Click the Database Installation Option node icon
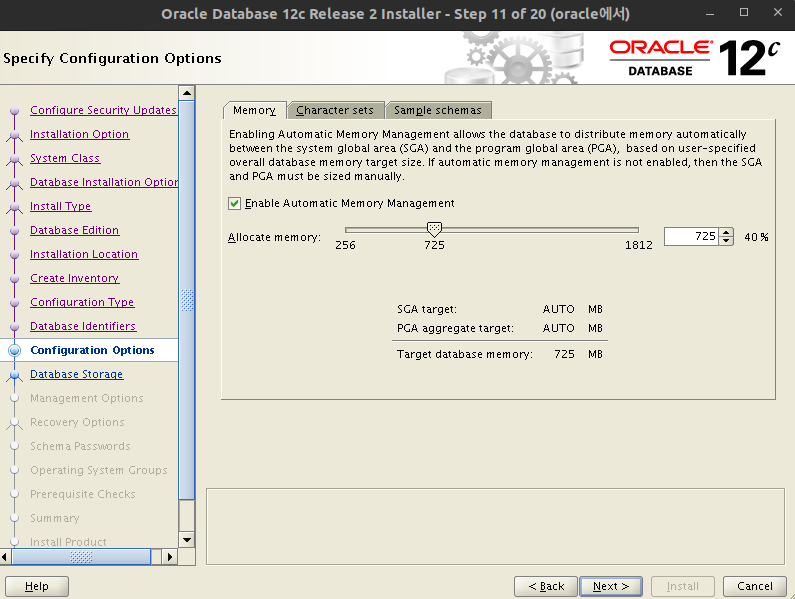Screen dimensions: 795x599 pyautogui.click(x=15, y=184)
